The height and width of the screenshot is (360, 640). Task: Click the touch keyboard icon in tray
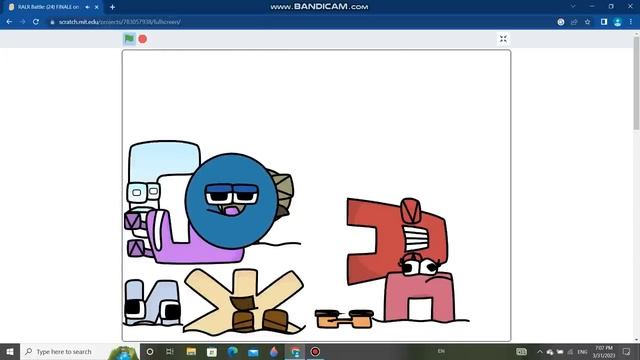tap(521, 351)
